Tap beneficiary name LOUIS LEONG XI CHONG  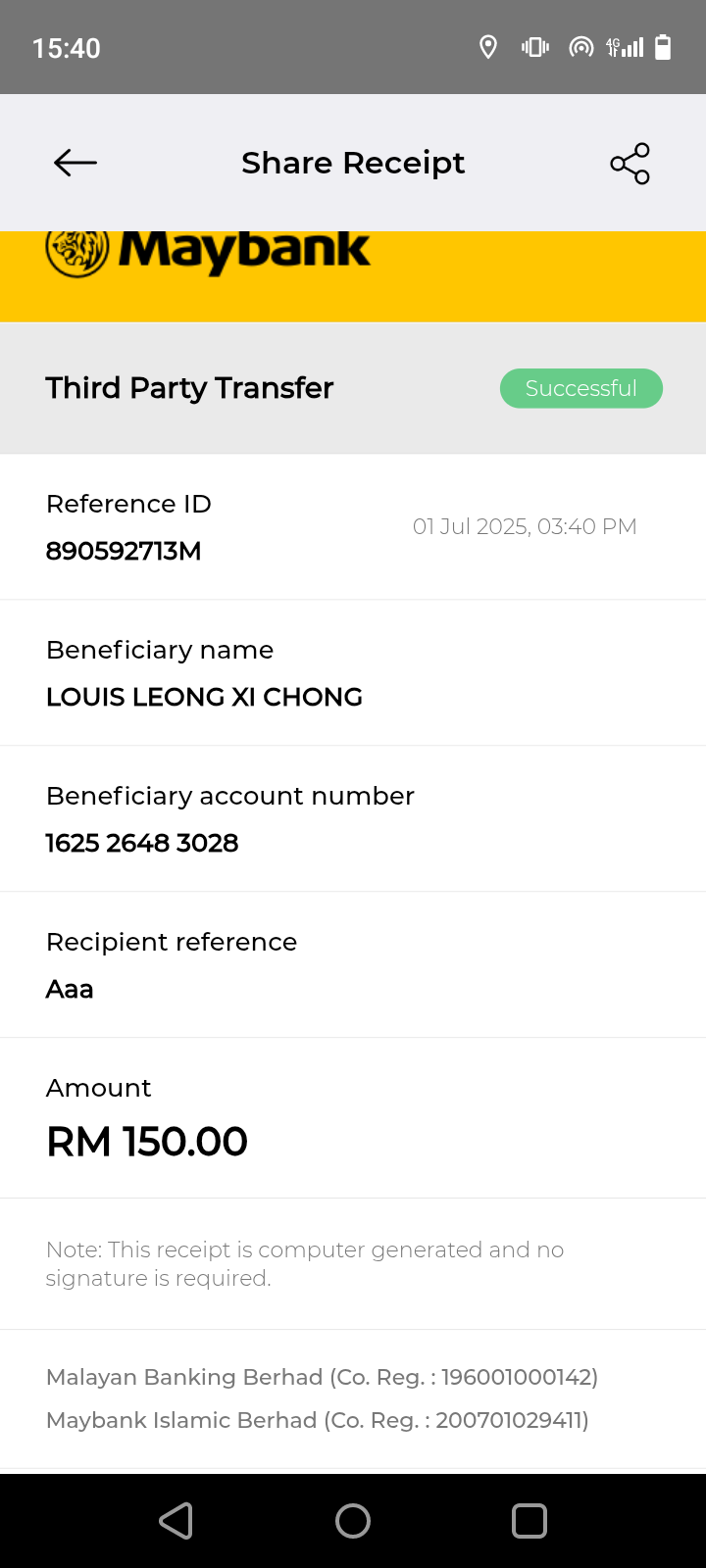click(204, 697)
